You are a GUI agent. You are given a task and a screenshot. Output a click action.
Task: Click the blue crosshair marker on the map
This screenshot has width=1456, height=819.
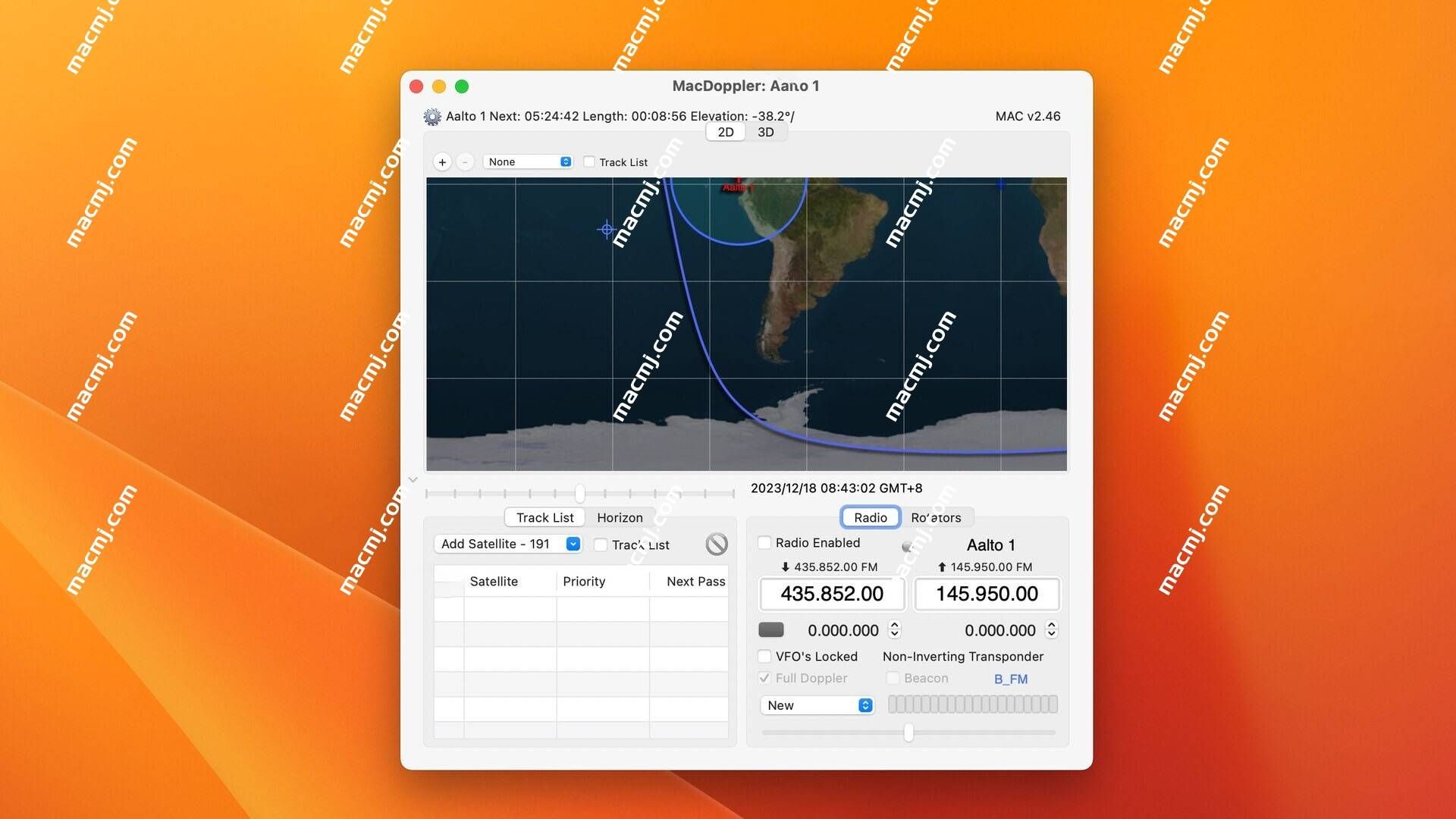tap(606, 229)
